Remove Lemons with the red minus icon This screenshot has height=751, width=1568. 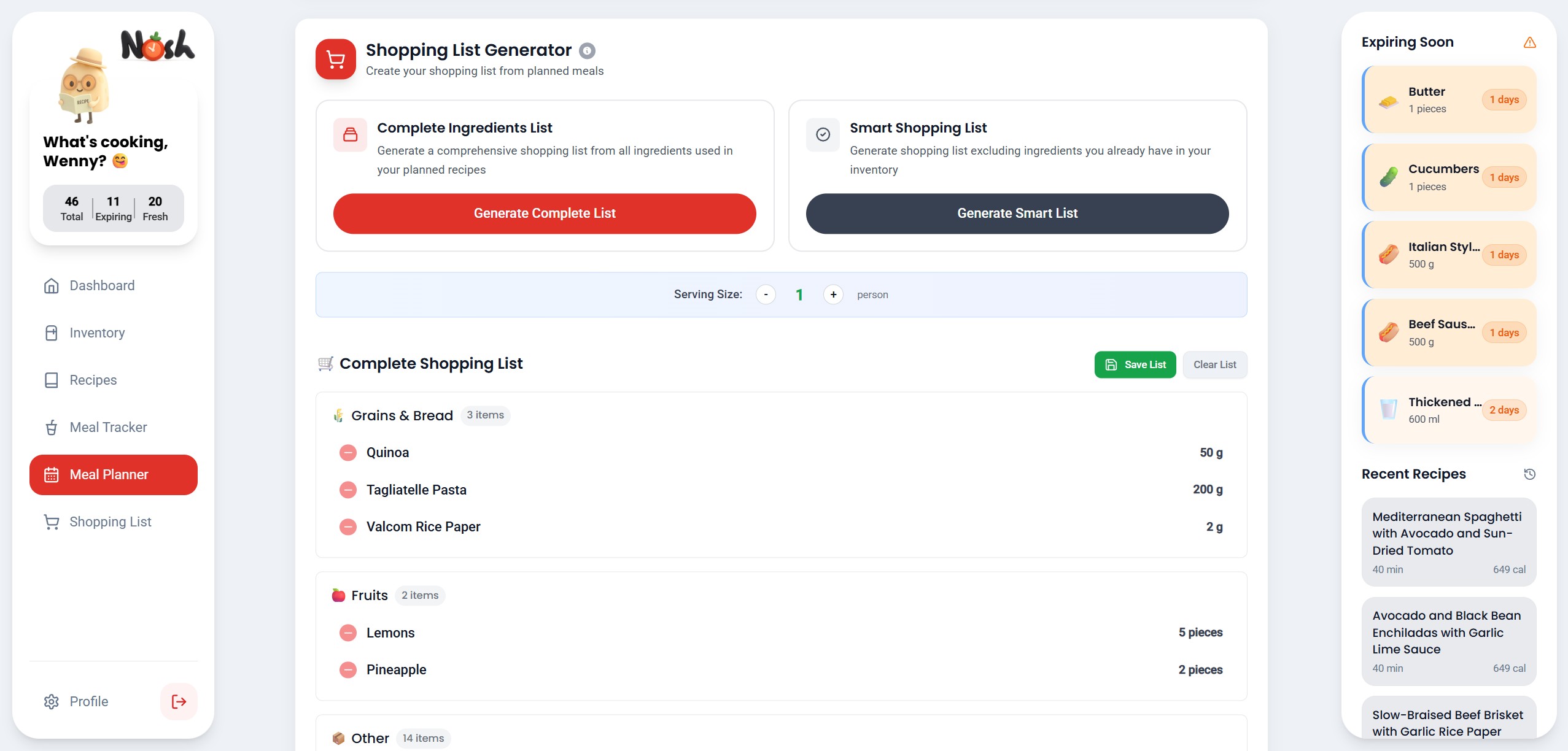point(348,633)
